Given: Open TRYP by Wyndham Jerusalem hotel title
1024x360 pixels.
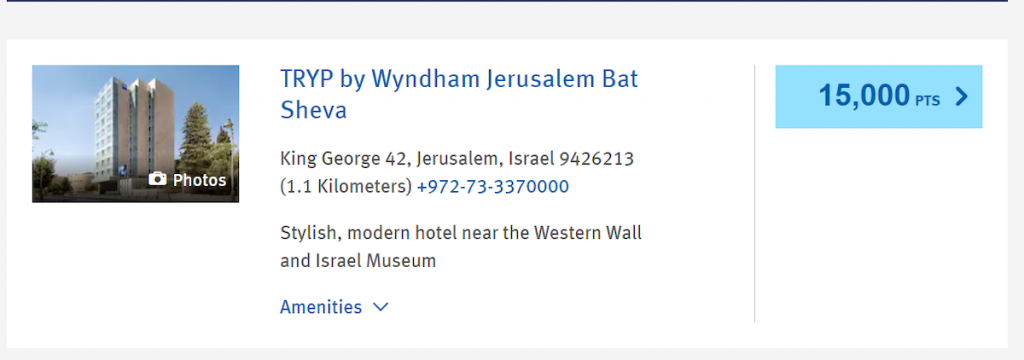Looking at the screenshot, I should 459,94.
